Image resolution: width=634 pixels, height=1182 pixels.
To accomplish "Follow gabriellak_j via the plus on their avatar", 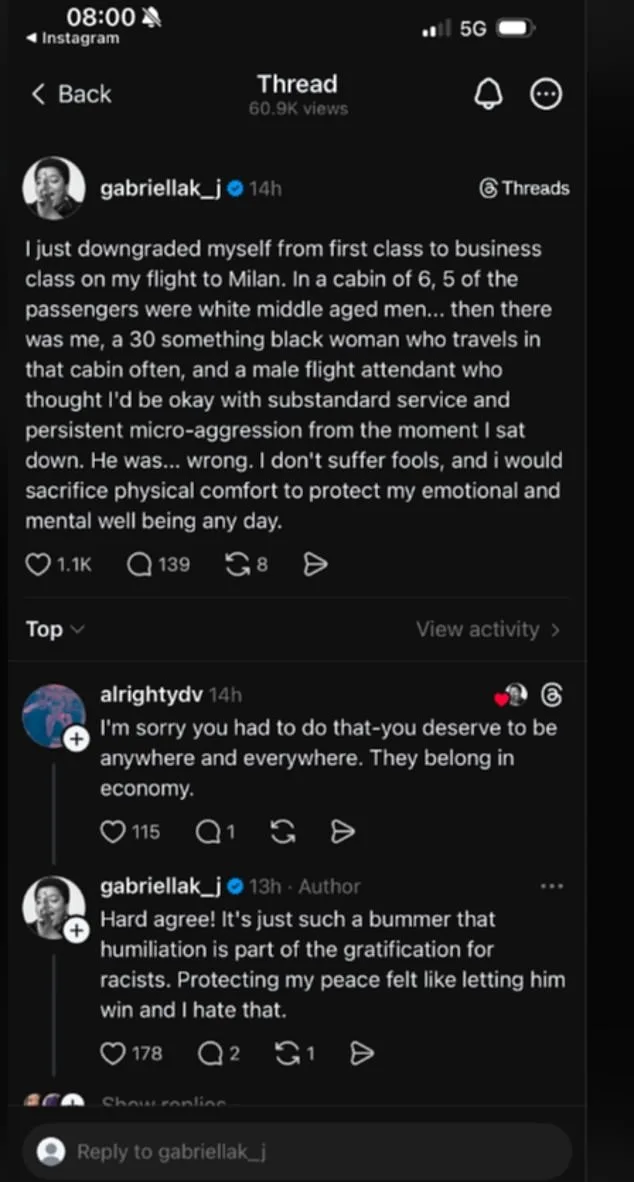I will (x=77, y=931).
